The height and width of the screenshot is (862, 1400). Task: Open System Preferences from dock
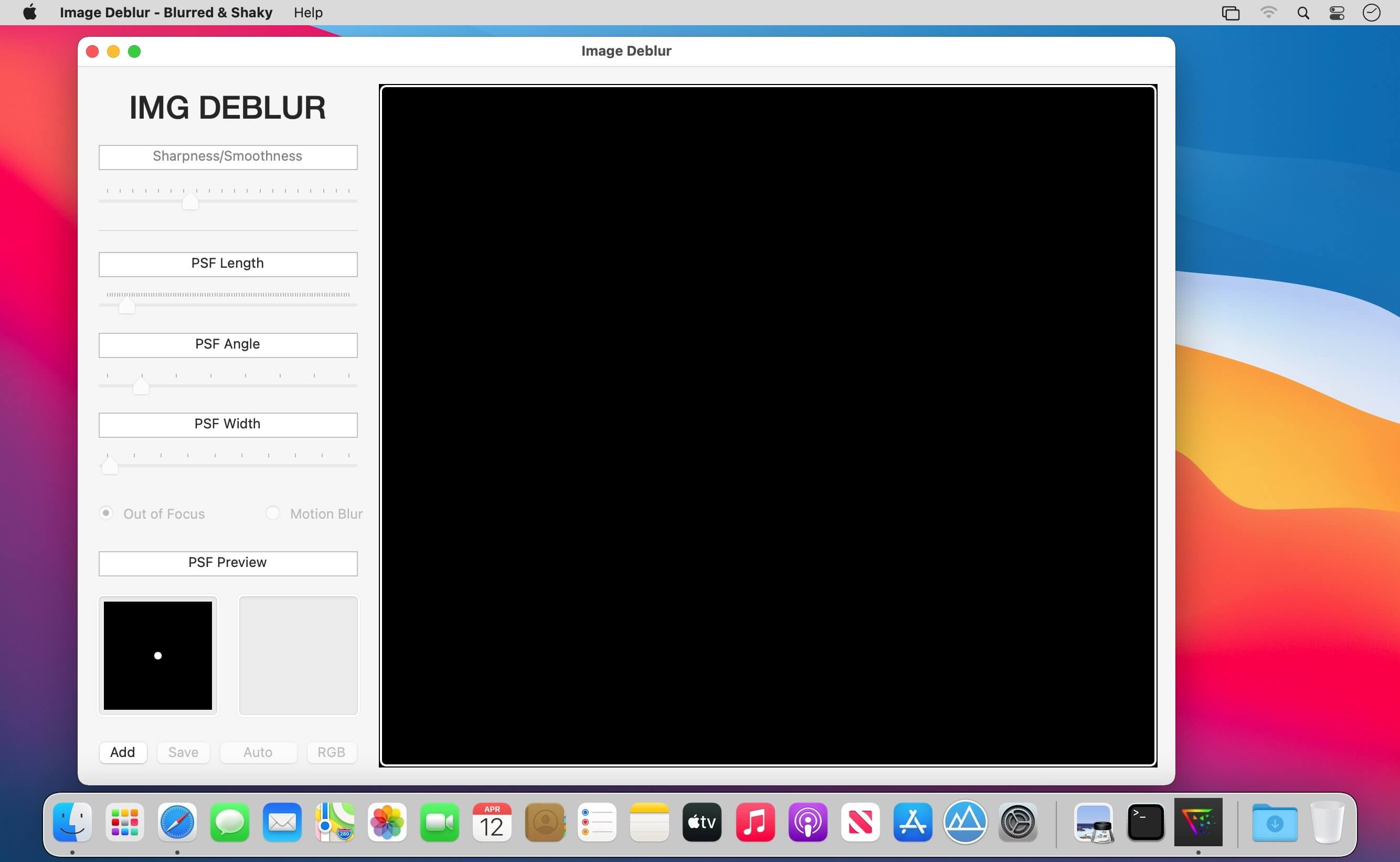click(x=1017, y=822)
